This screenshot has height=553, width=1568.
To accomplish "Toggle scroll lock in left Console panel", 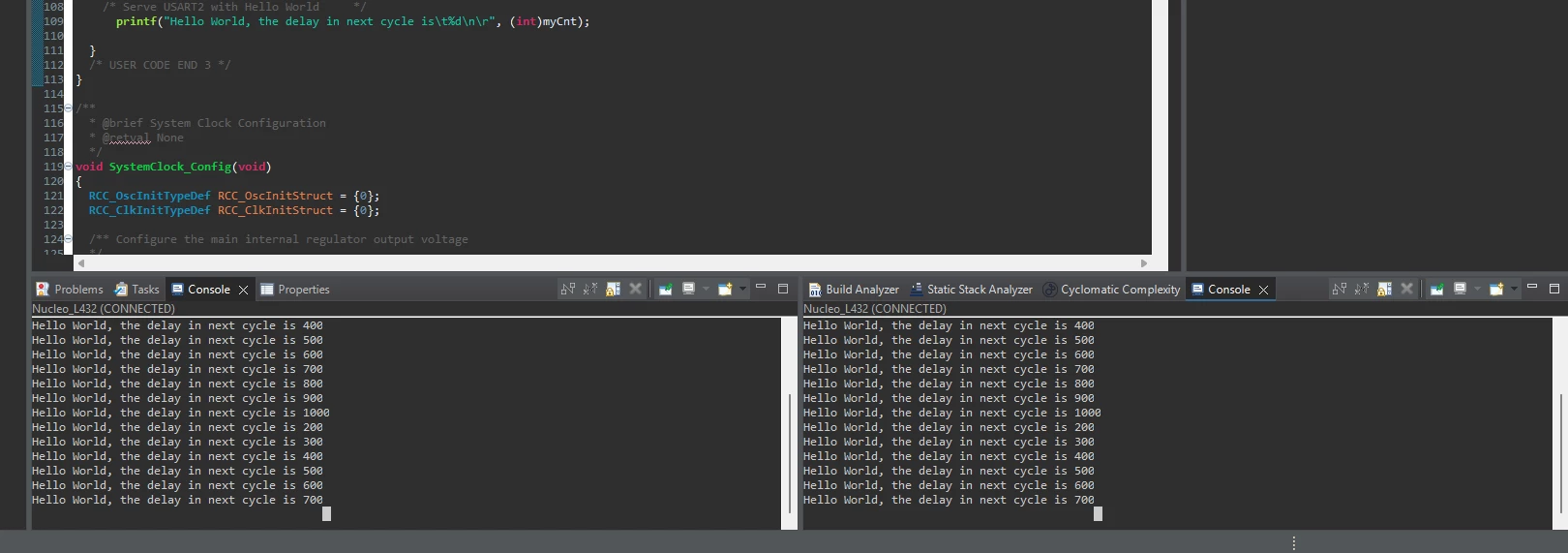I will pyautogui.click(x=613, y=289).
